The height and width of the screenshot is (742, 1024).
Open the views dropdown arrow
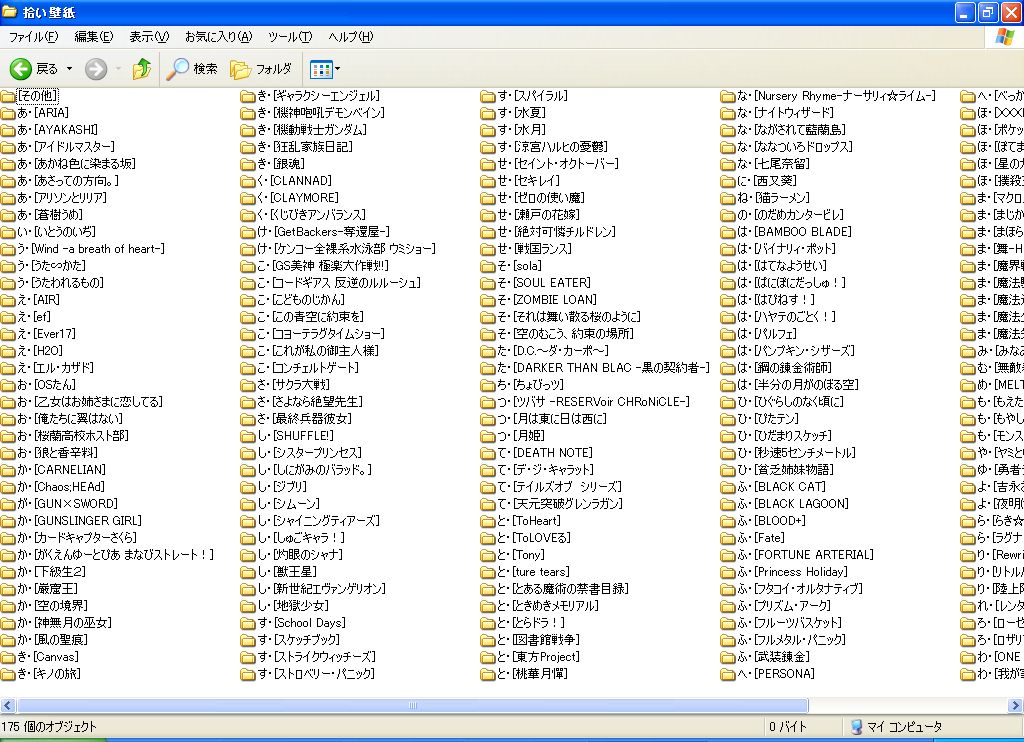click(x=338, y=69)
